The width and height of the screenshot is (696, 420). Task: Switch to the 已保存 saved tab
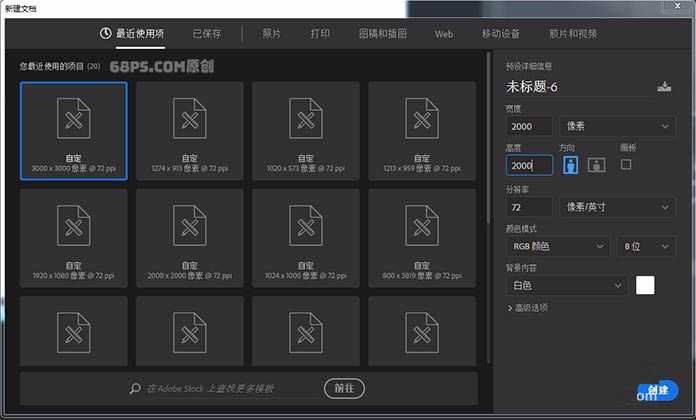(x=207, y=33)
